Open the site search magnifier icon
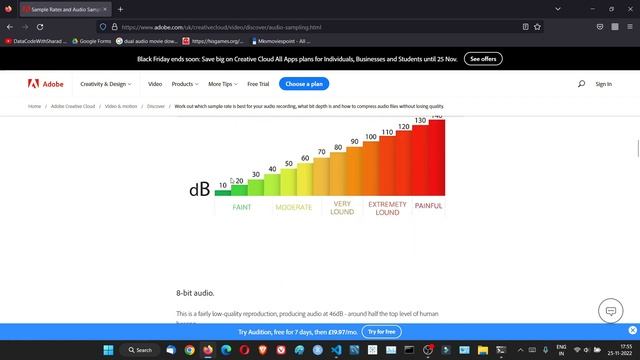The image size is (640, 360). 581,84
